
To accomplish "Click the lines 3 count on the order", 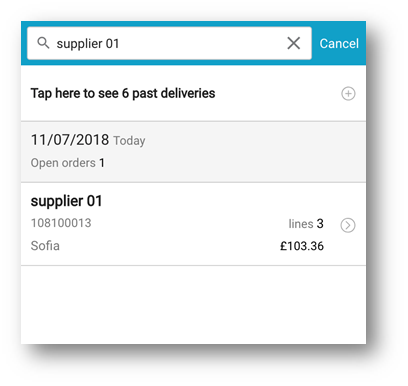I will click(306, 224).
